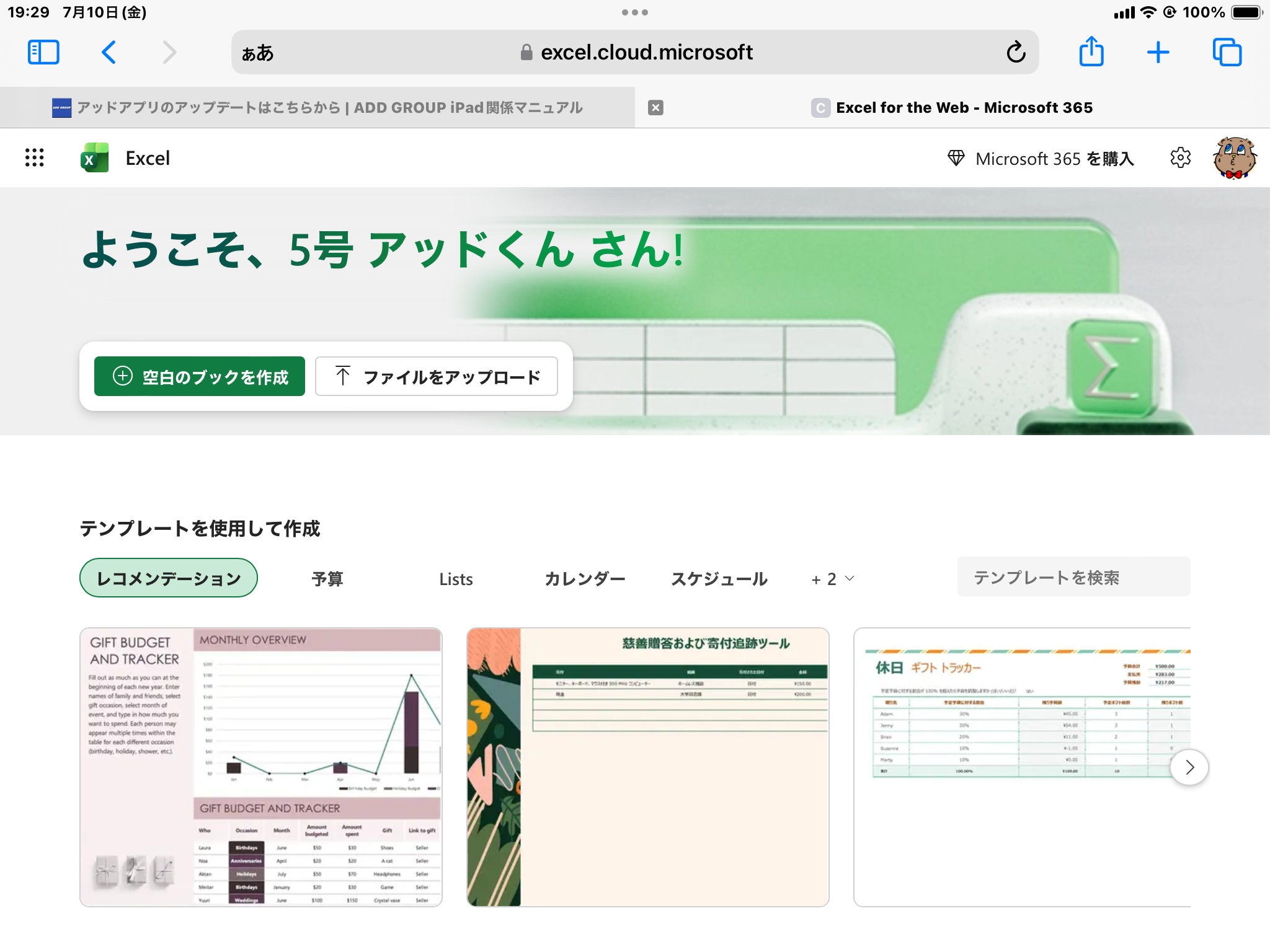Open the 慈善贈答および寄付追跡ツール template
1270x952 pixels.
[648, 767]
